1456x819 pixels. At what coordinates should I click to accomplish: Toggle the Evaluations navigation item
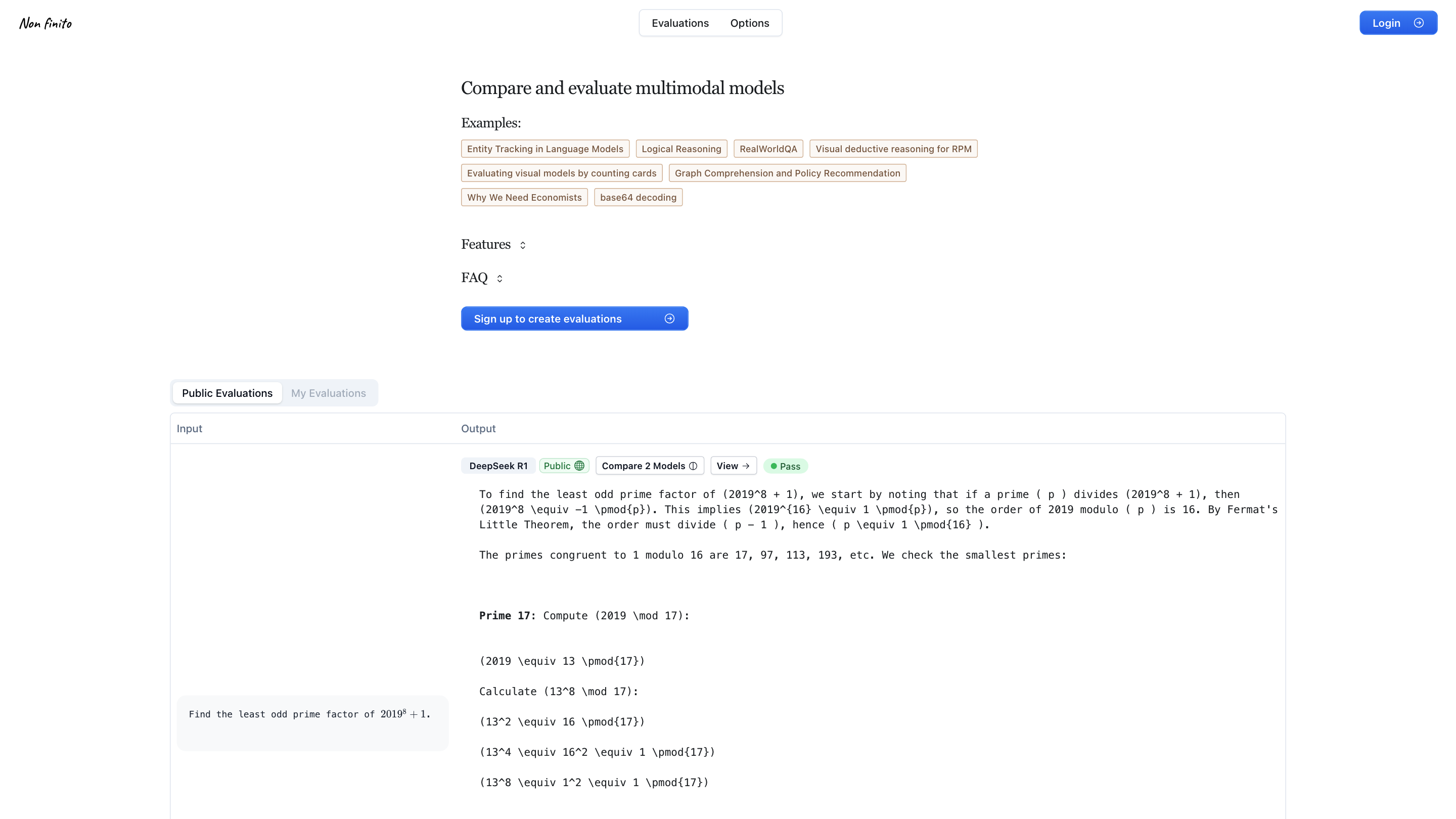point(680,23)
